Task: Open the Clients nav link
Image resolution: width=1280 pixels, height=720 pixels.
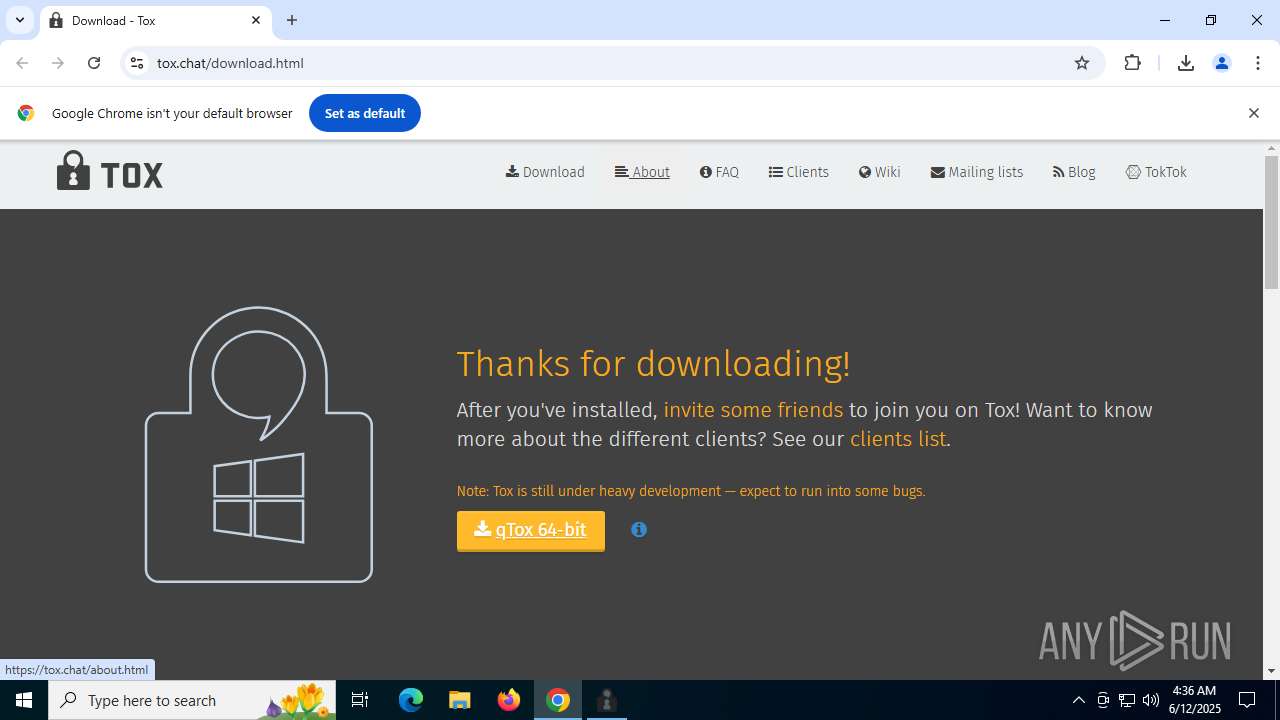Action: [x=798, y=172]
